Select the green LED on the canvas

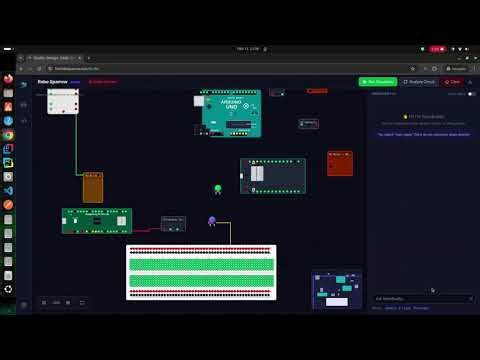218,189
